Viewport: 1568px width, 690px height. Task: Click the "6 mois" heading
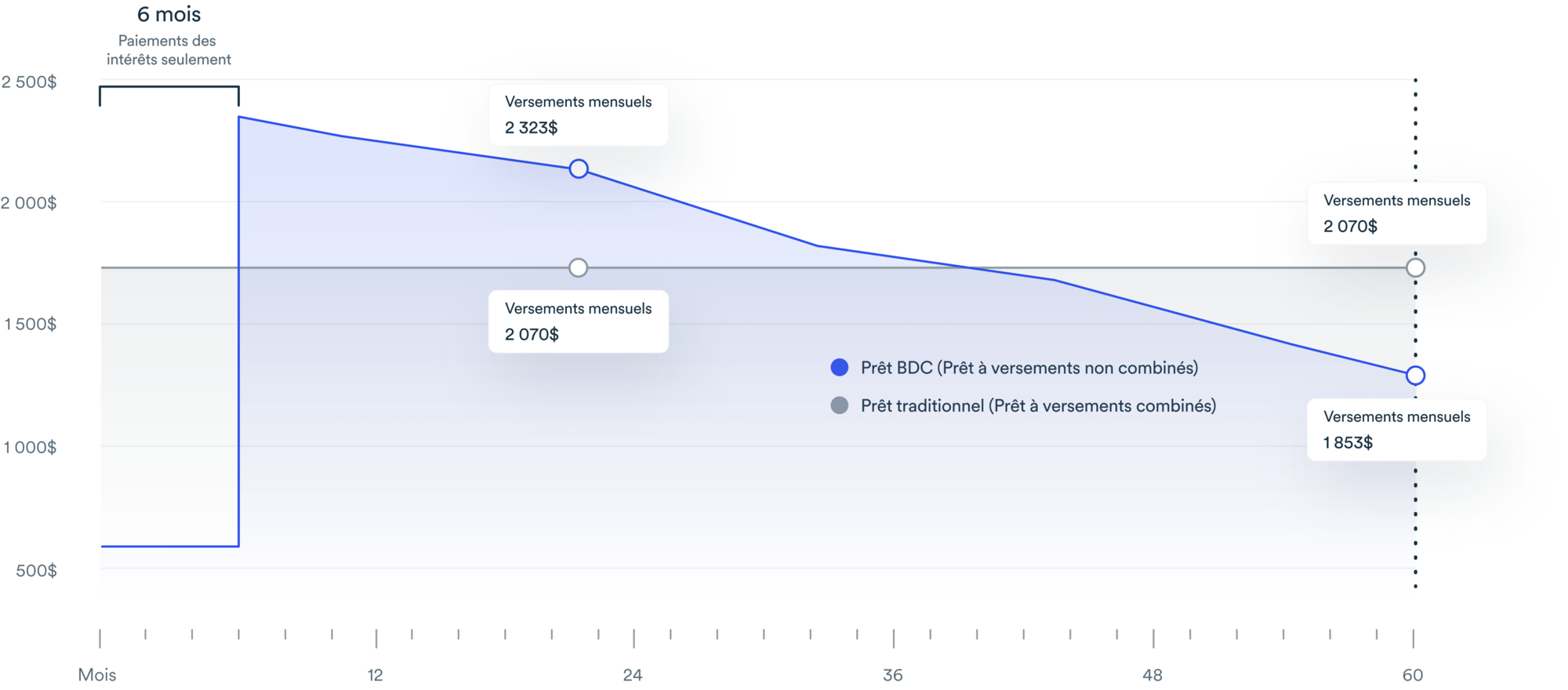[169, 14]
